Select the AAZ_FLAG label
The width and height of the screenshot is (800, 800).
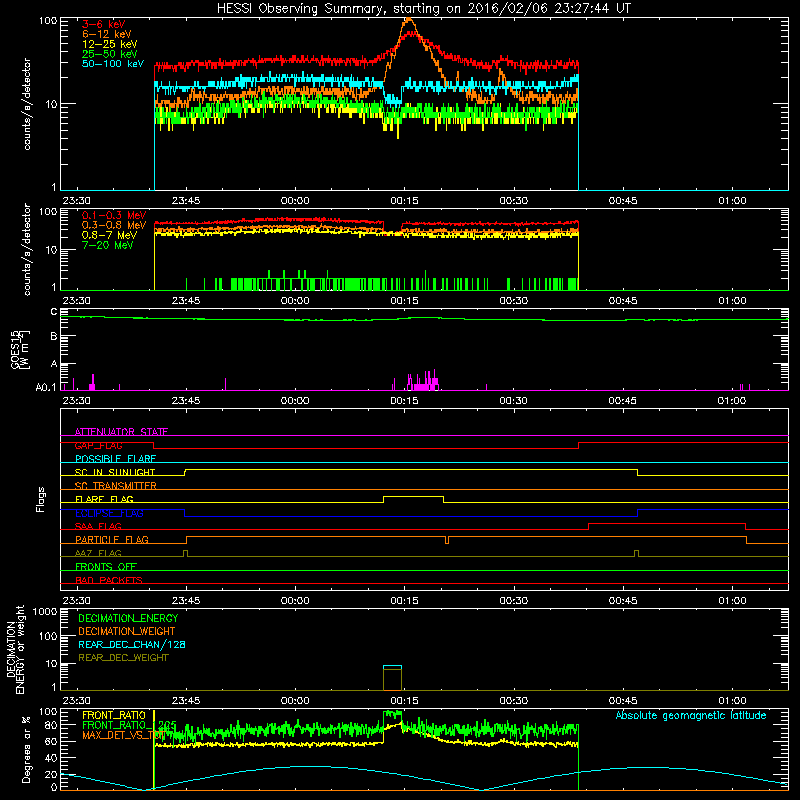point(98,553)
